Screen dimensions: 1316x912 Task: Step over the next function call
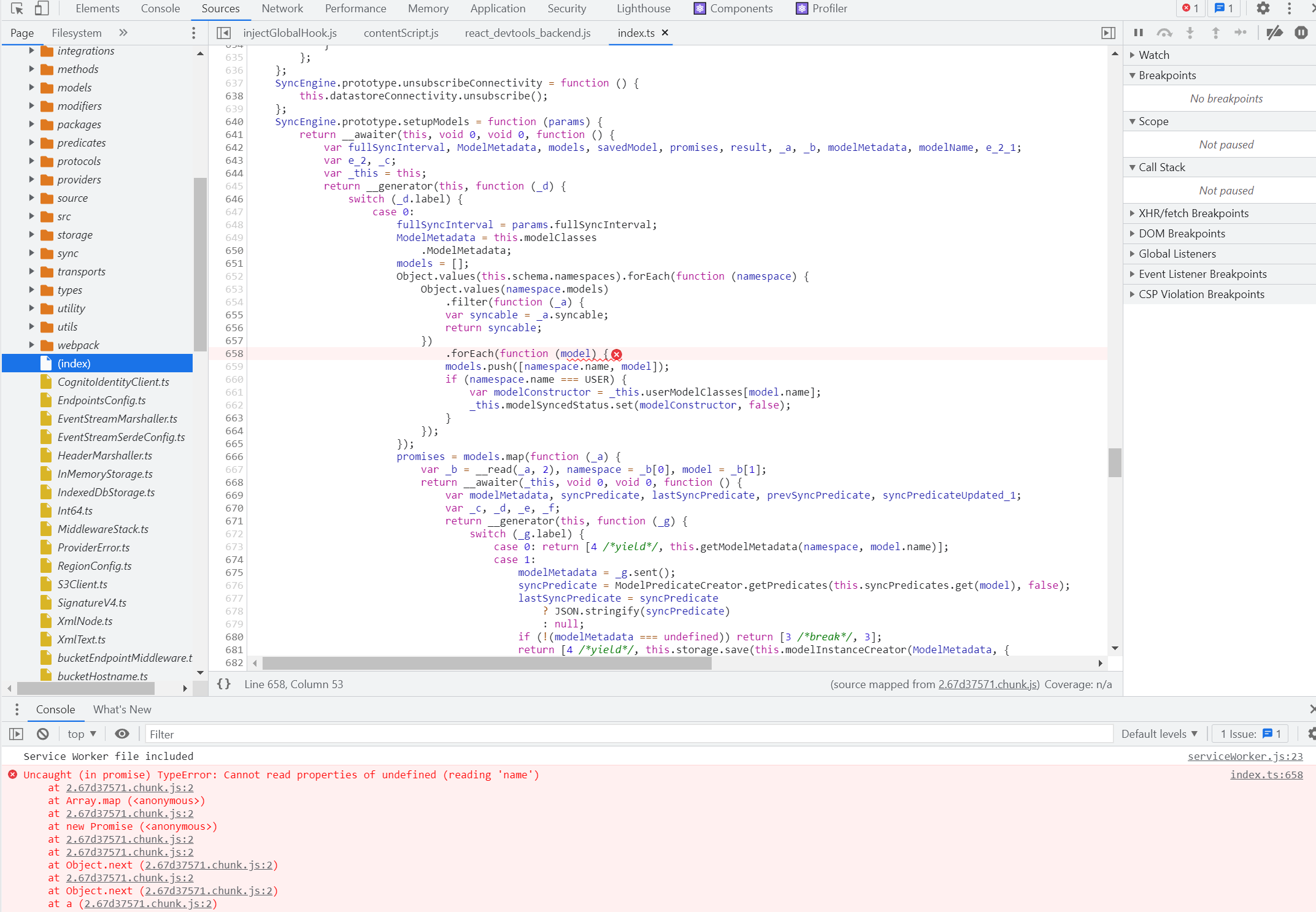tap(1164, 33)
